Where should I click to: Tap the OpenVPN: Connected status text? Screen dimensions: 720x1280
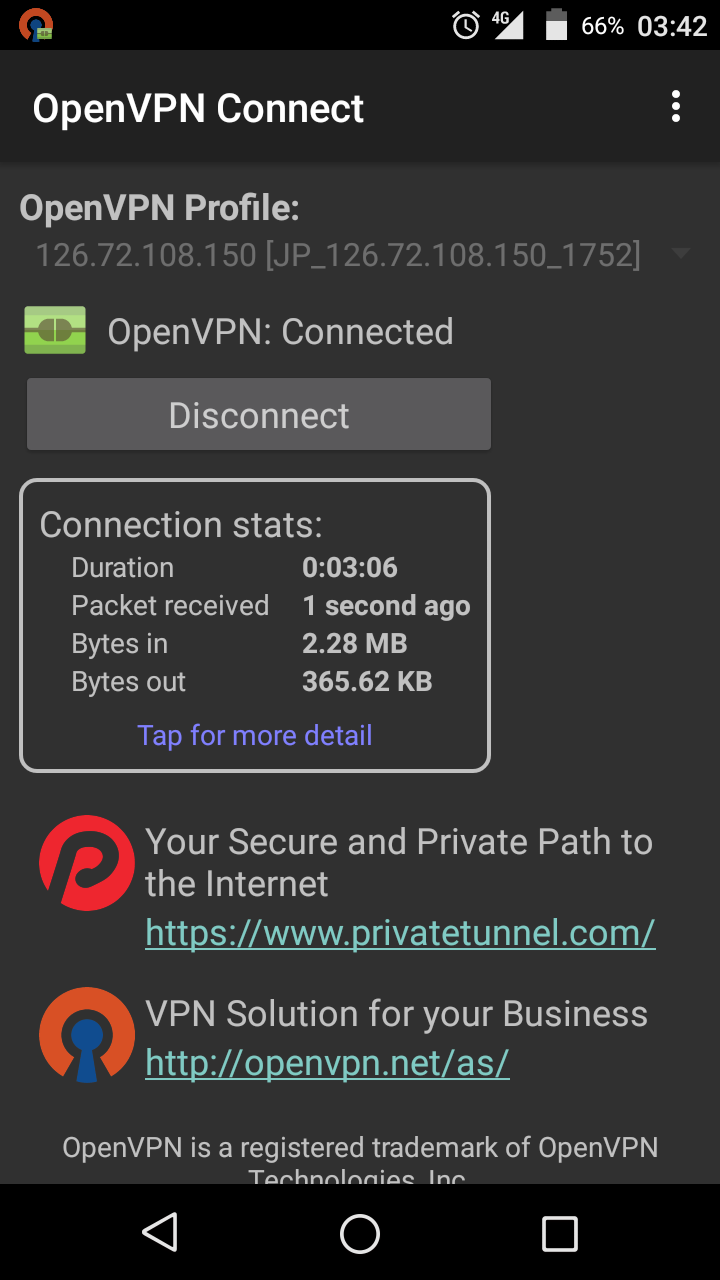click(281, 331)
